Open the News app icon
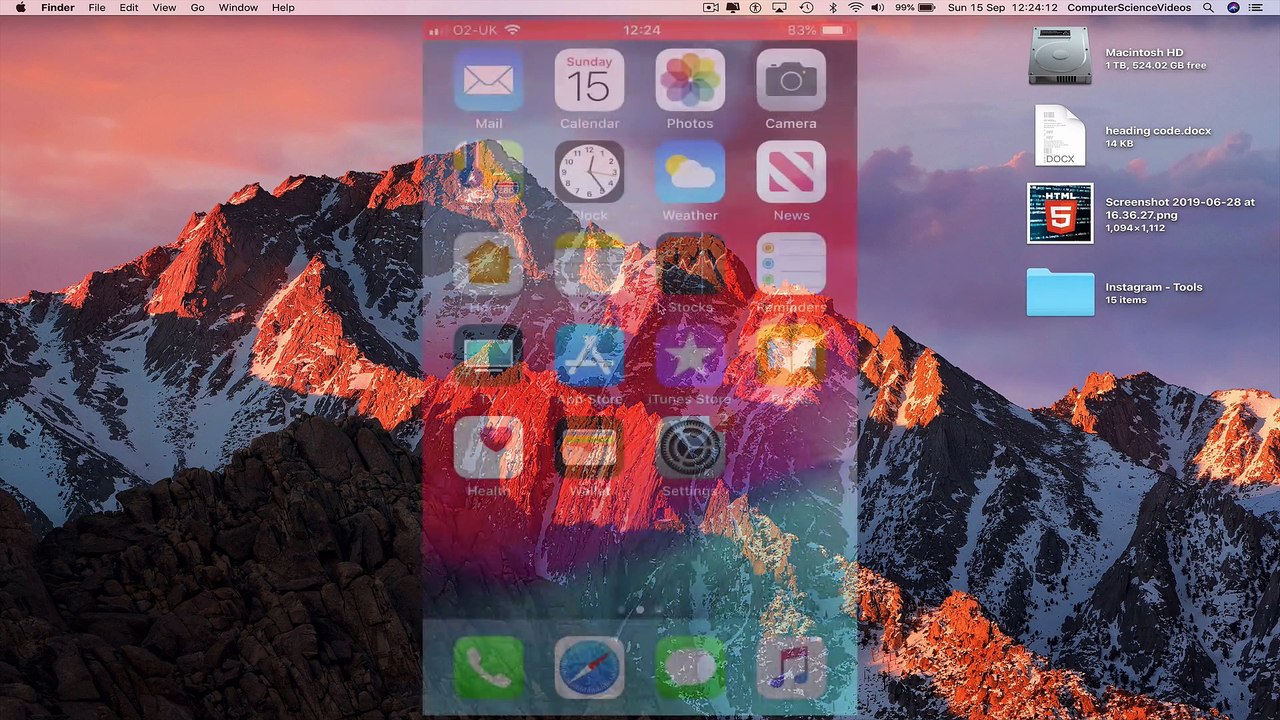Image resolution: width=1280 pixels, height=720 pixels. tap(791, 172)
